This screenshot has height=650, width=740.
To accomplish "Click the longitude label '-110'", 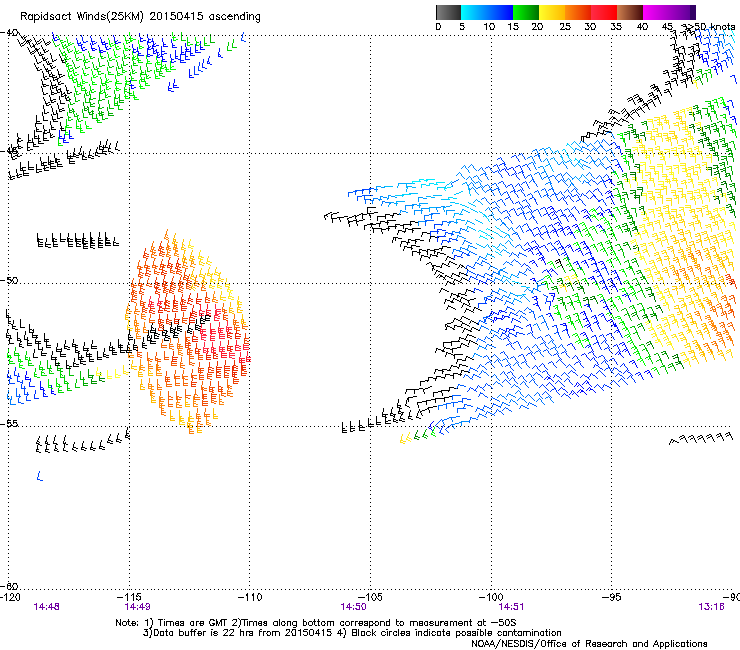I will click(x=250, y=597).
